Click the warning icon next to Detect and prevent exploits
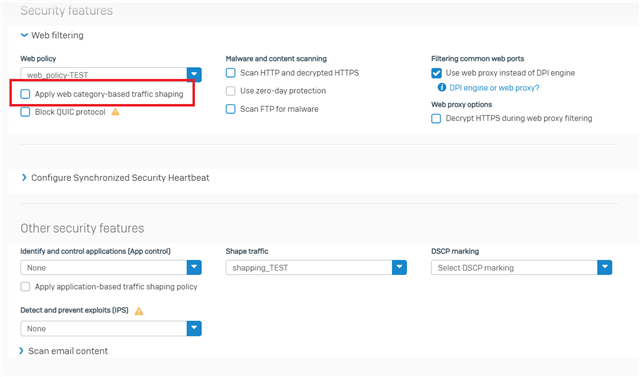 click(x=139, y=311)
